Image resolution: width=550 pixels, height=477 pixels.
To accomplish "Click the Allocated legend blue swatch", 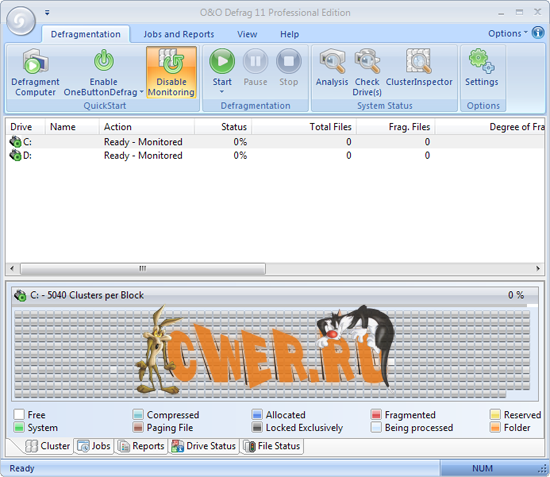I will point(257,415).
